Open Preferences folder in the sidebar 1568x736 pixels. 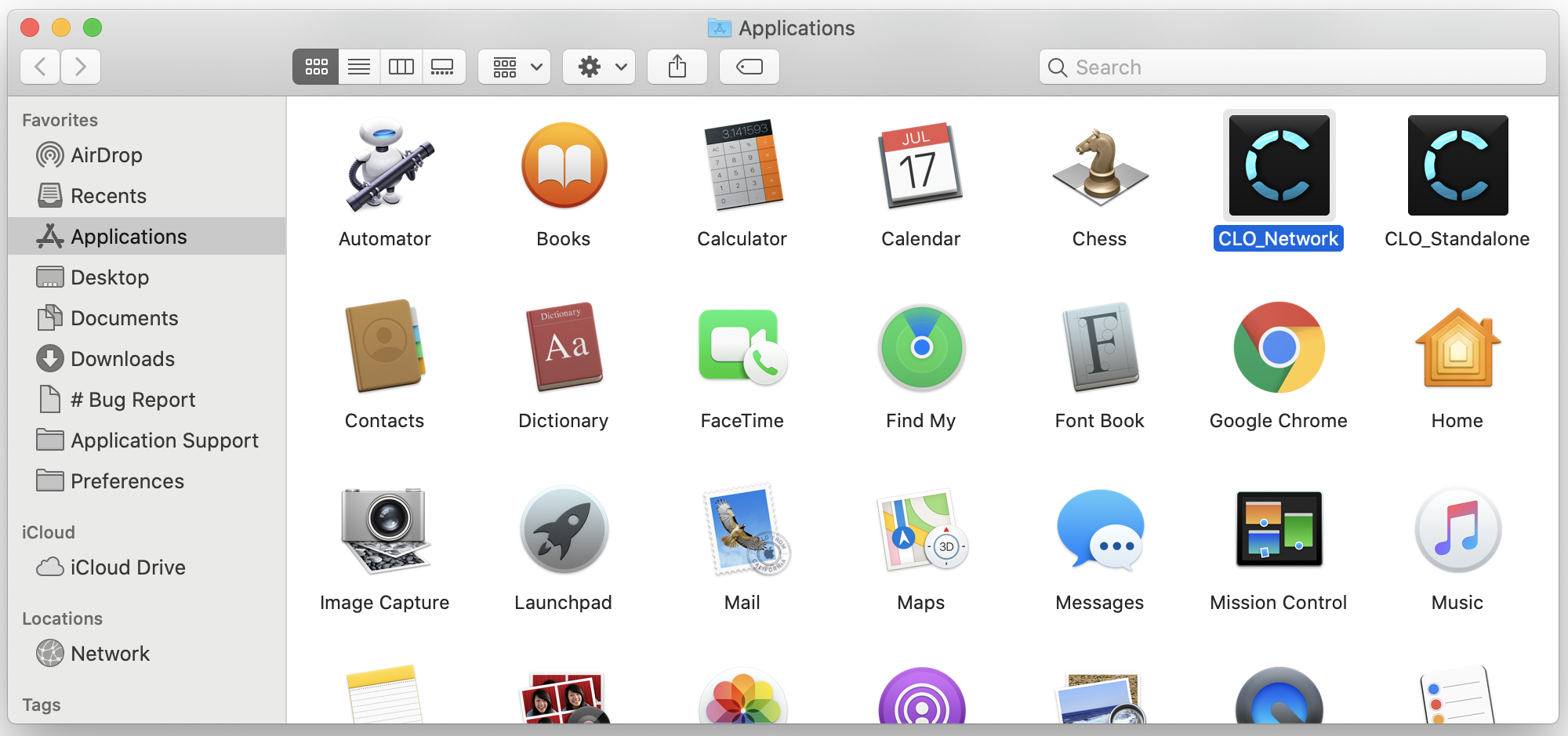pos(147,480)
